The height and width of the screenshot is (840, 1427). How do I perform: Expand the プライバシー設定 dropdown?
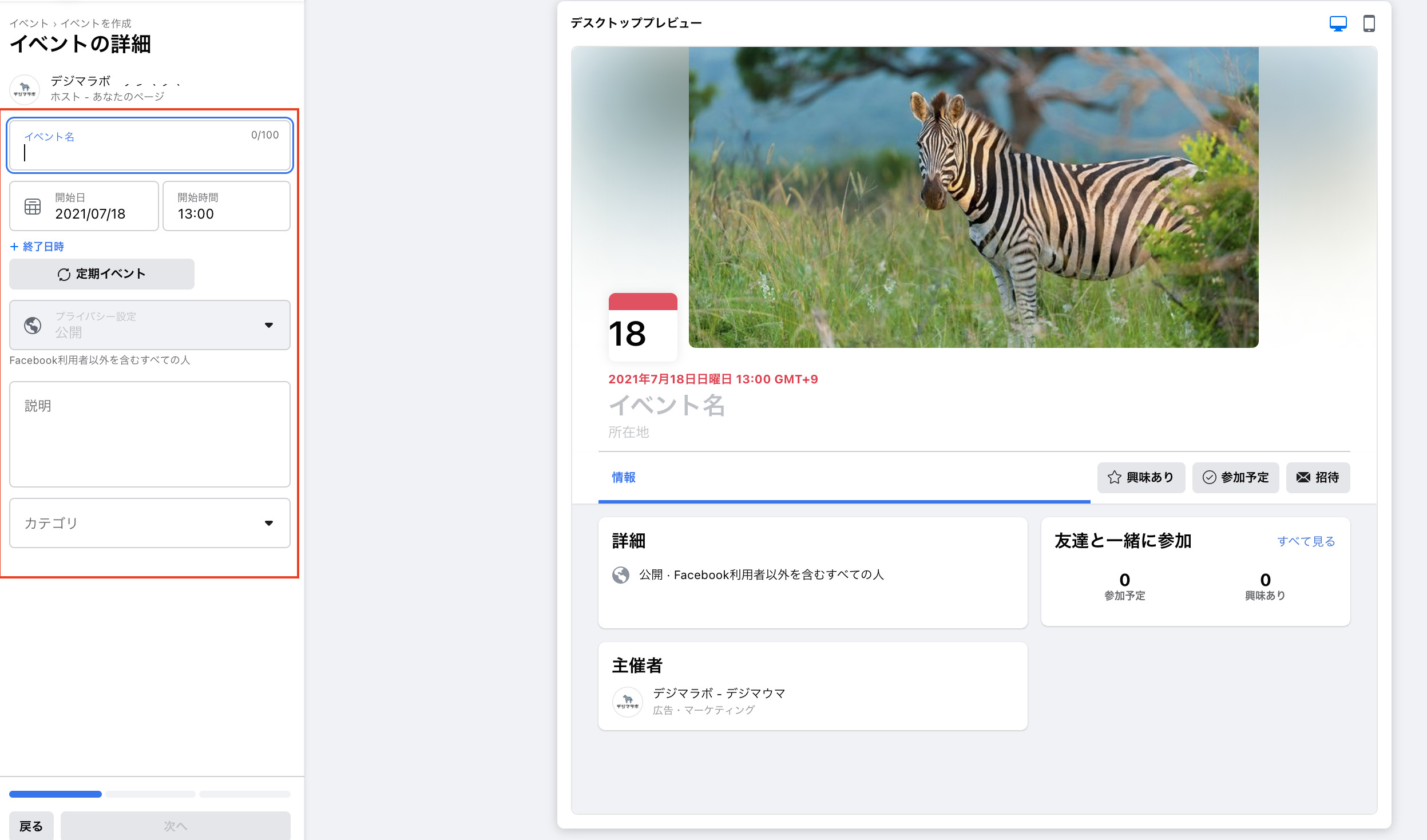pos(150,325)
